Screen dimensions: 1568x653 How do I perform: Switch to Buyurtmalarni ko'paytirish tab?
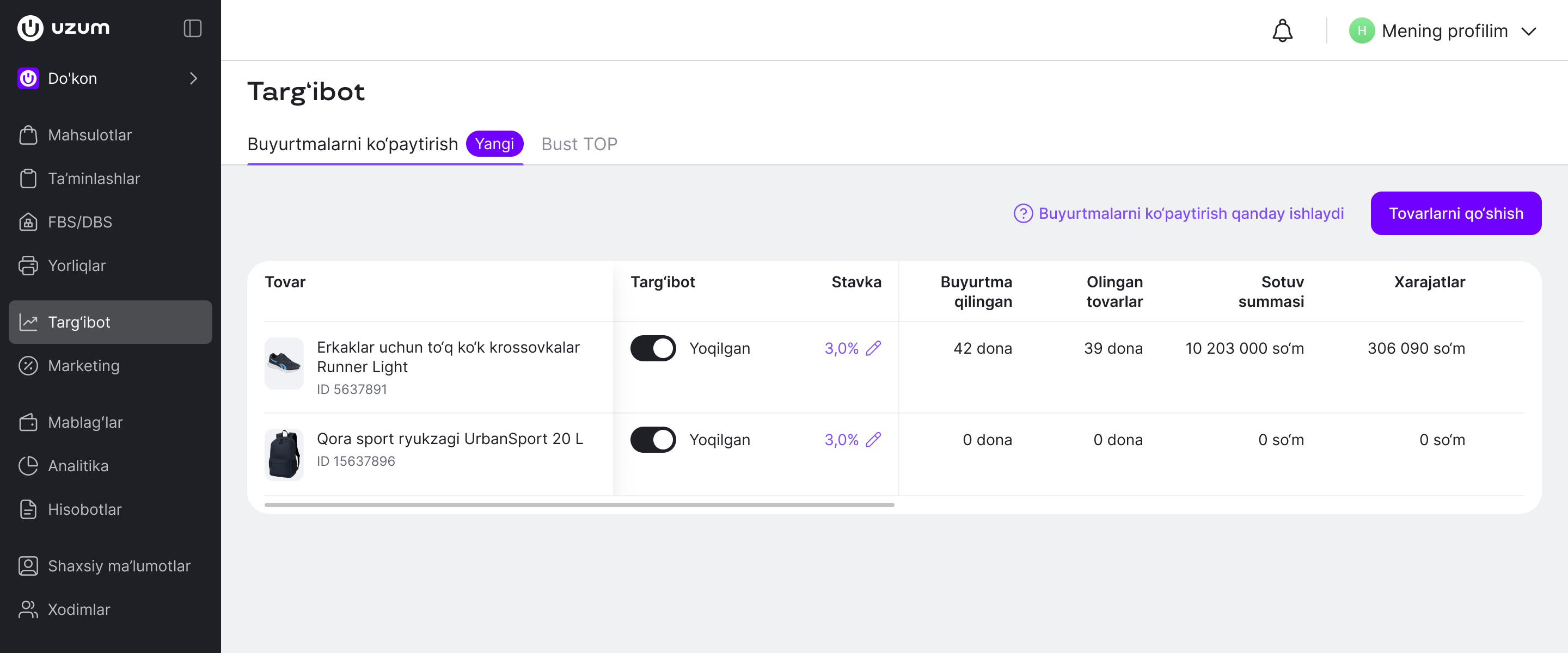385,144
